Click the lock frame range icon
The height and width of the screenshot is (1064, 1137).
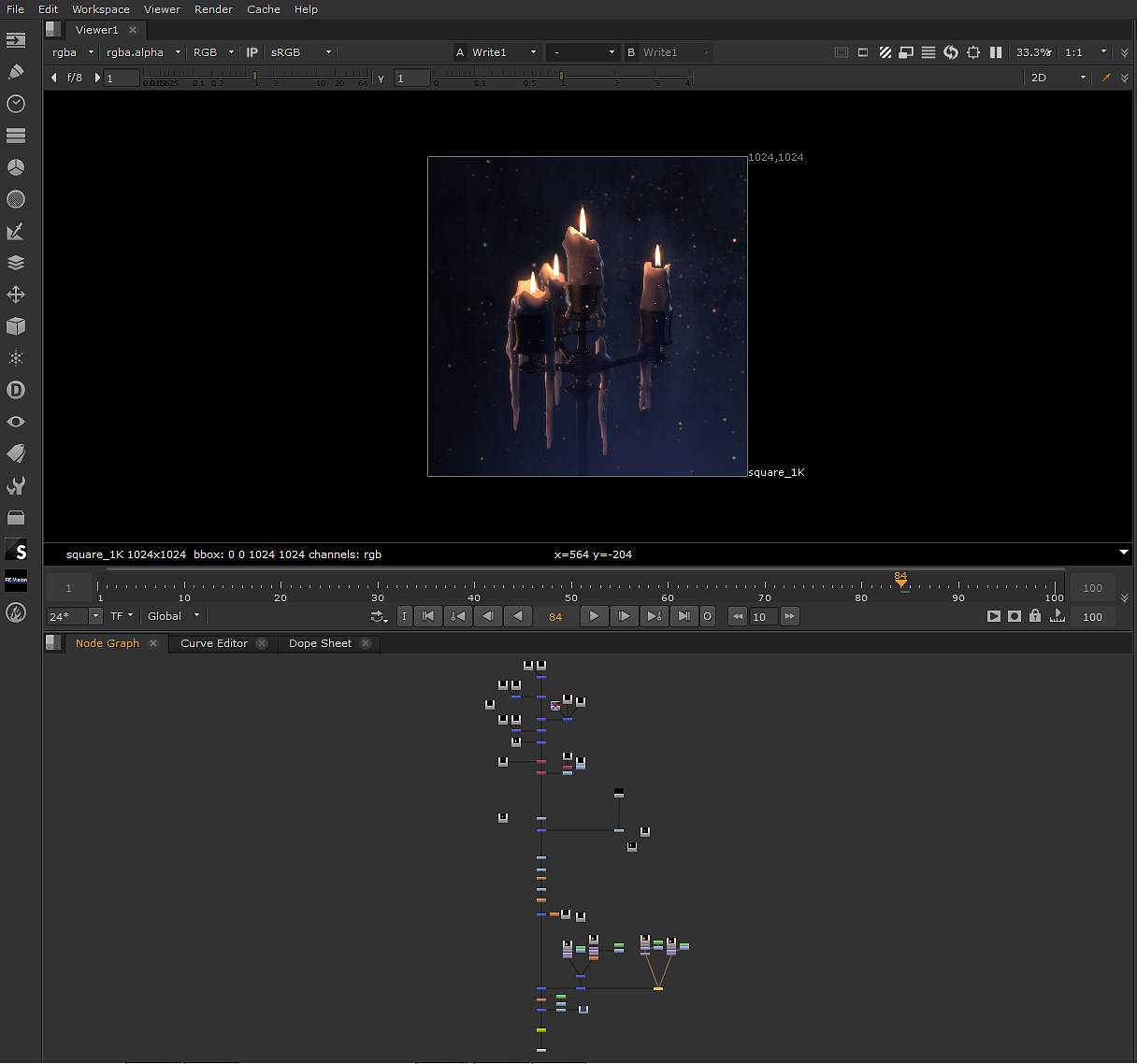tap(1035, 616)
